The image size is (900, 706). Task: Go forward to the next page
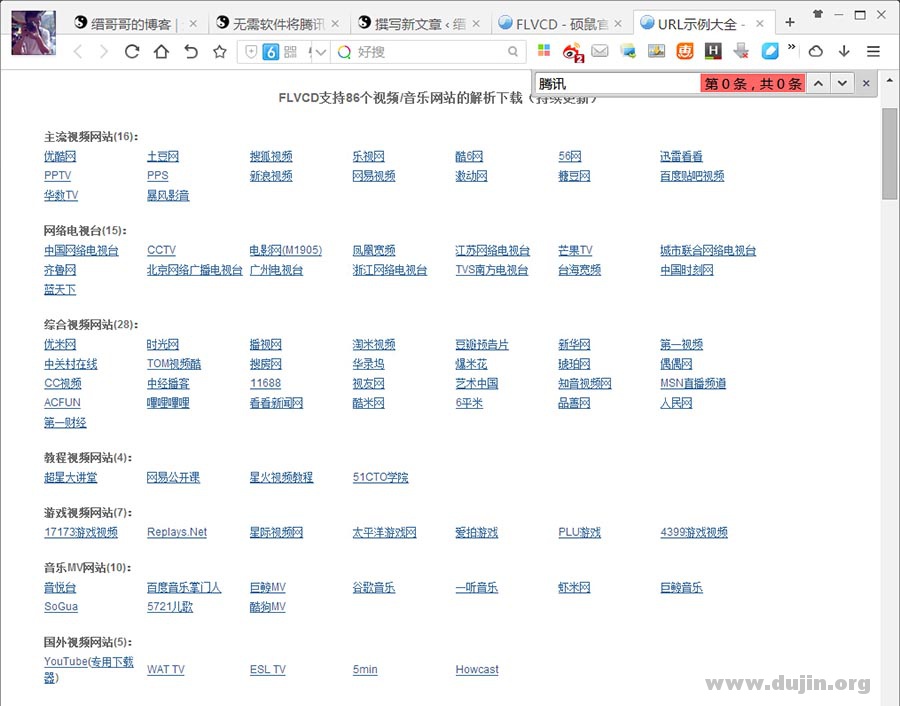(x=104, y=52)
